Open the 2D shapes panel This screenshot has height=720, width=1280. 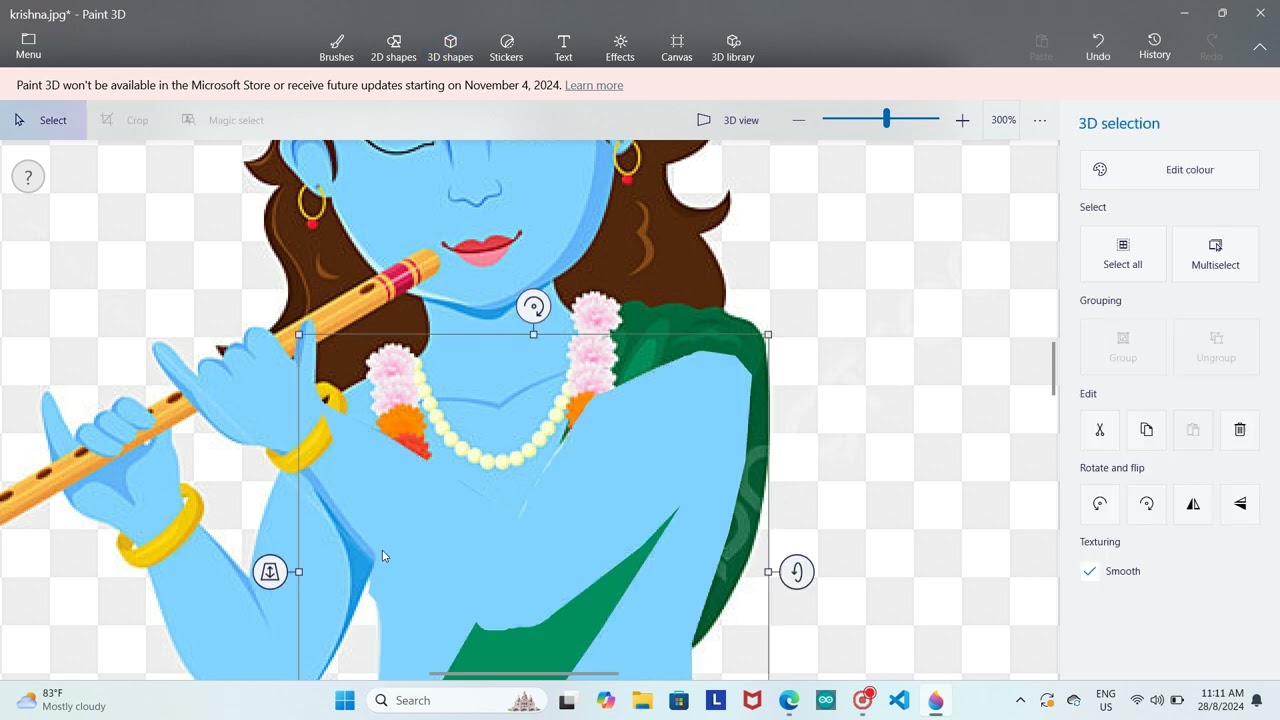click(393, 47)
